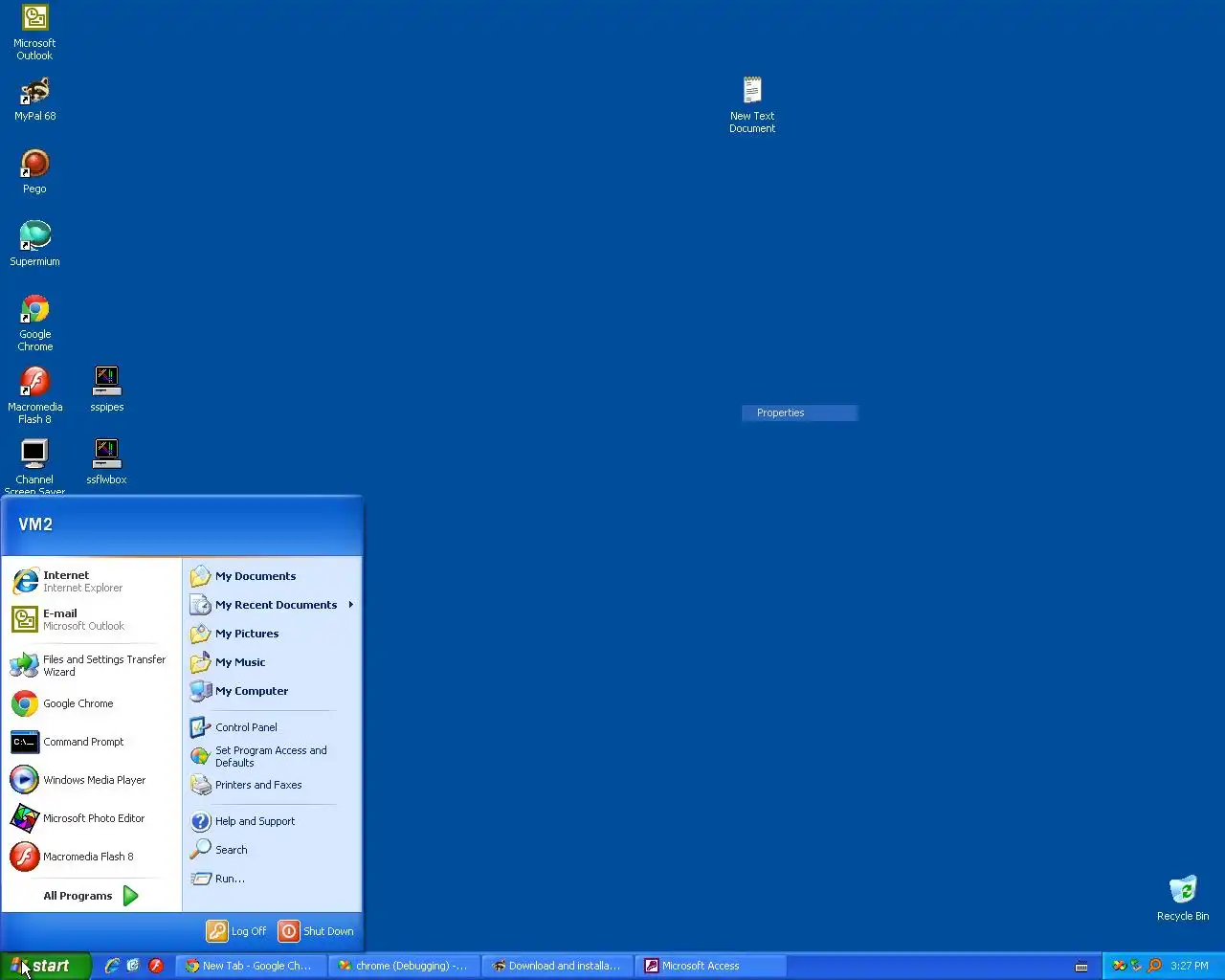This screenshot has width=1225, height=980.
Task: Select the ssflwbox desktop icon
Action: pos(106,462)
